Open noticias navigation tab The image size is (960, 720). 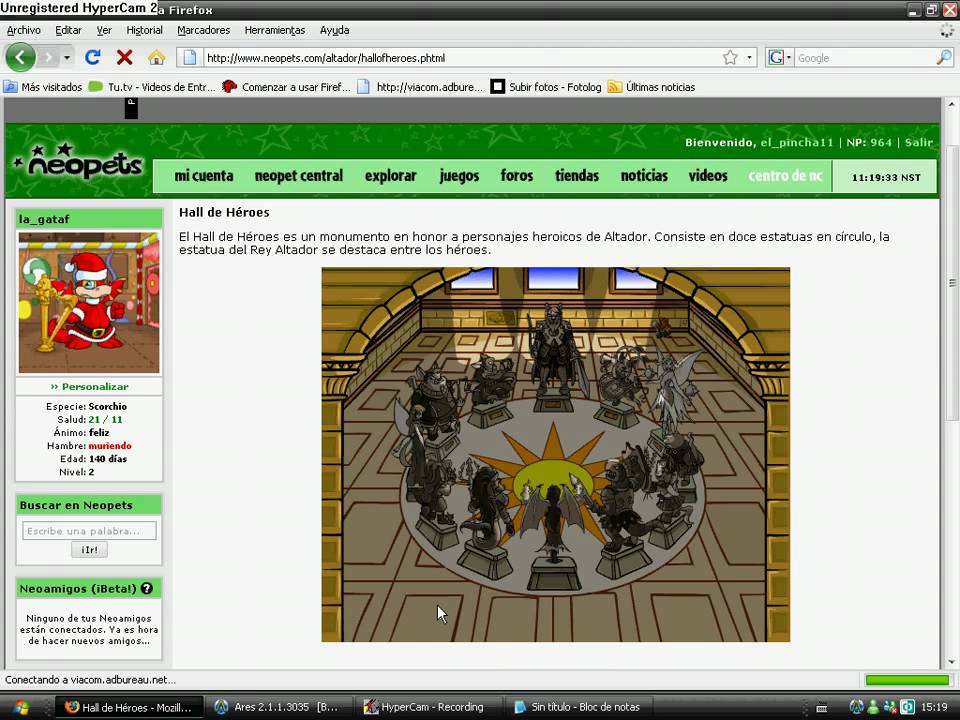pyautogui.click(x=644, y=176)
